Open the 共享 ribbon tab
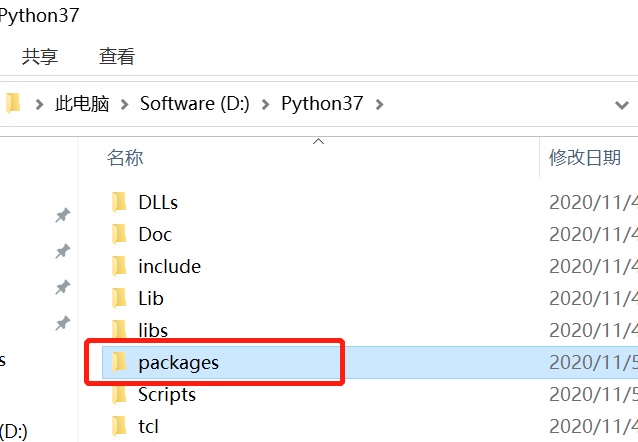This screenshot has height=442, width=638. pos(40,56)
